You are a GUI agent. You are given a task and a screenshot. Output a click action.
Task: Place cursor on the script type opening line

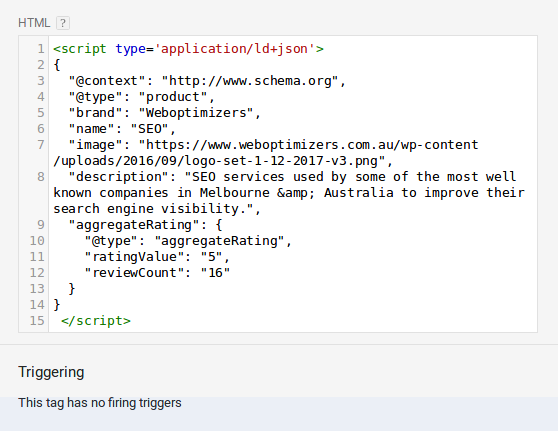pyautogui.click(x=188, y=49)
